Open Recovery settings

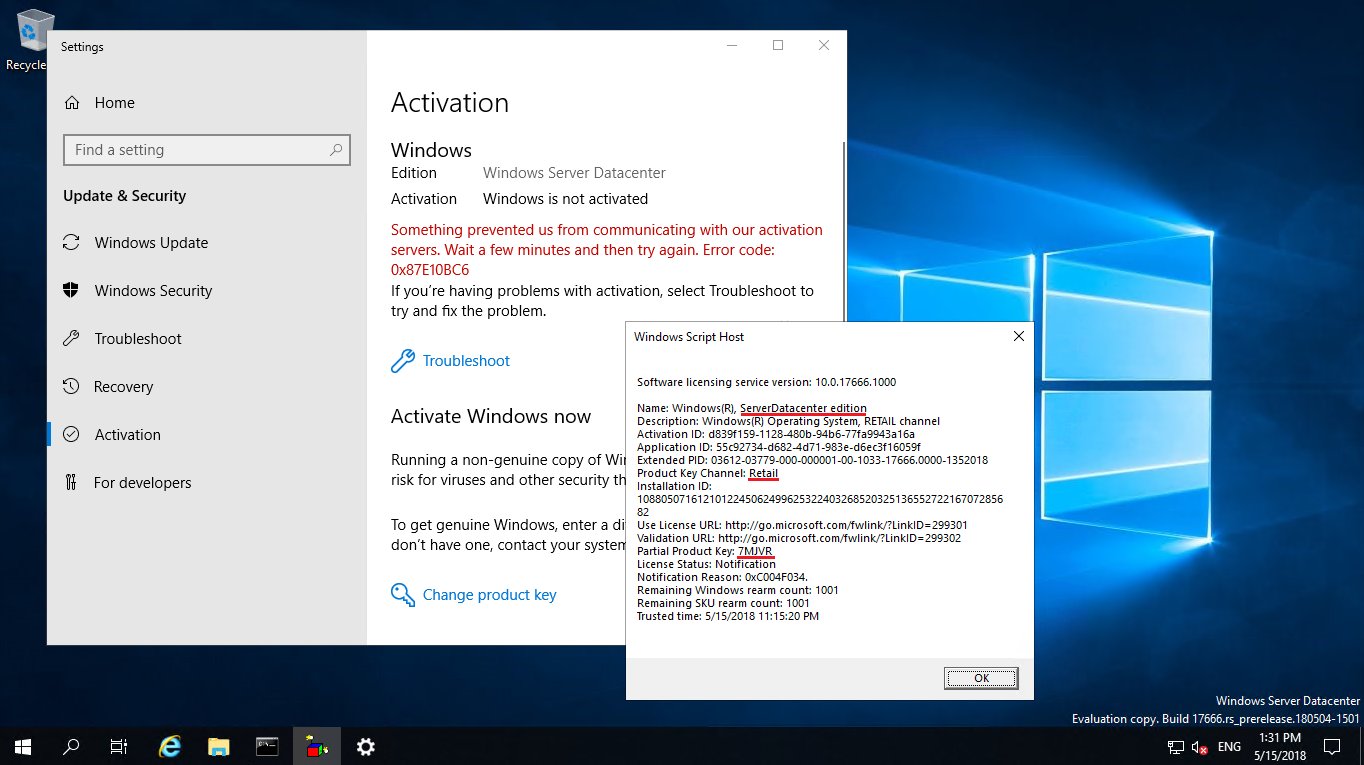point(123,386)
